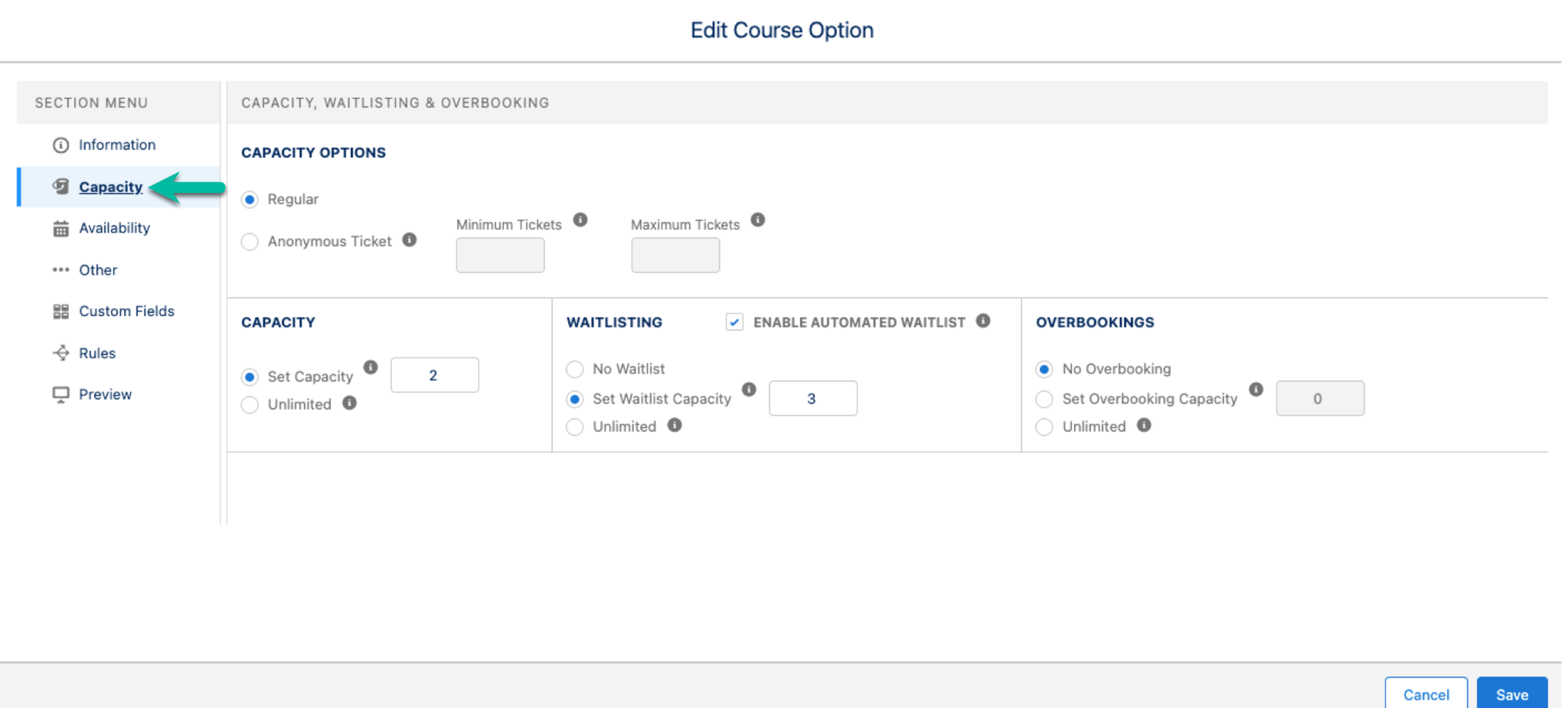Click the Information section icon
The height and width of the screenshot is (708, 1568).
click(x=59, y=144)
